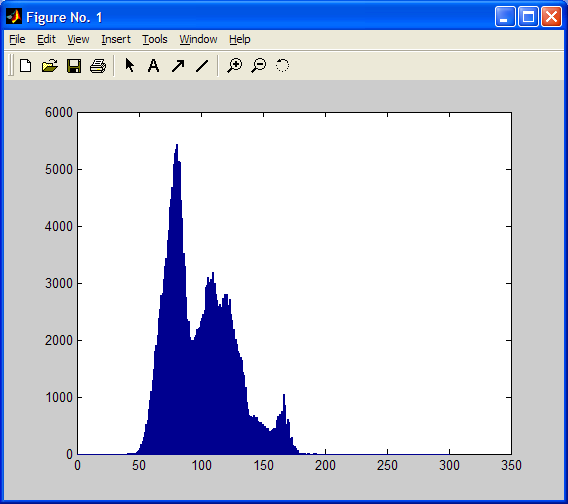Click the MATLAB icon in the title bar
The image size is (568, 504).
coord(14,16)
